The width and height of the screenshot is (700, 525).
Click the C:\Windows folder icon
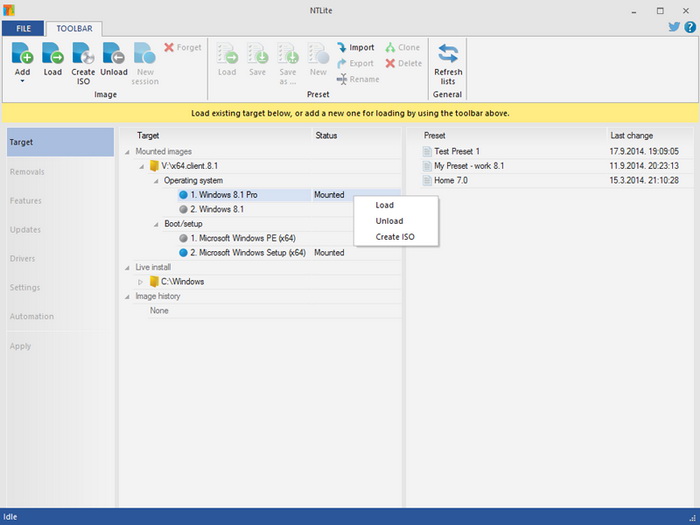(154, 282)
